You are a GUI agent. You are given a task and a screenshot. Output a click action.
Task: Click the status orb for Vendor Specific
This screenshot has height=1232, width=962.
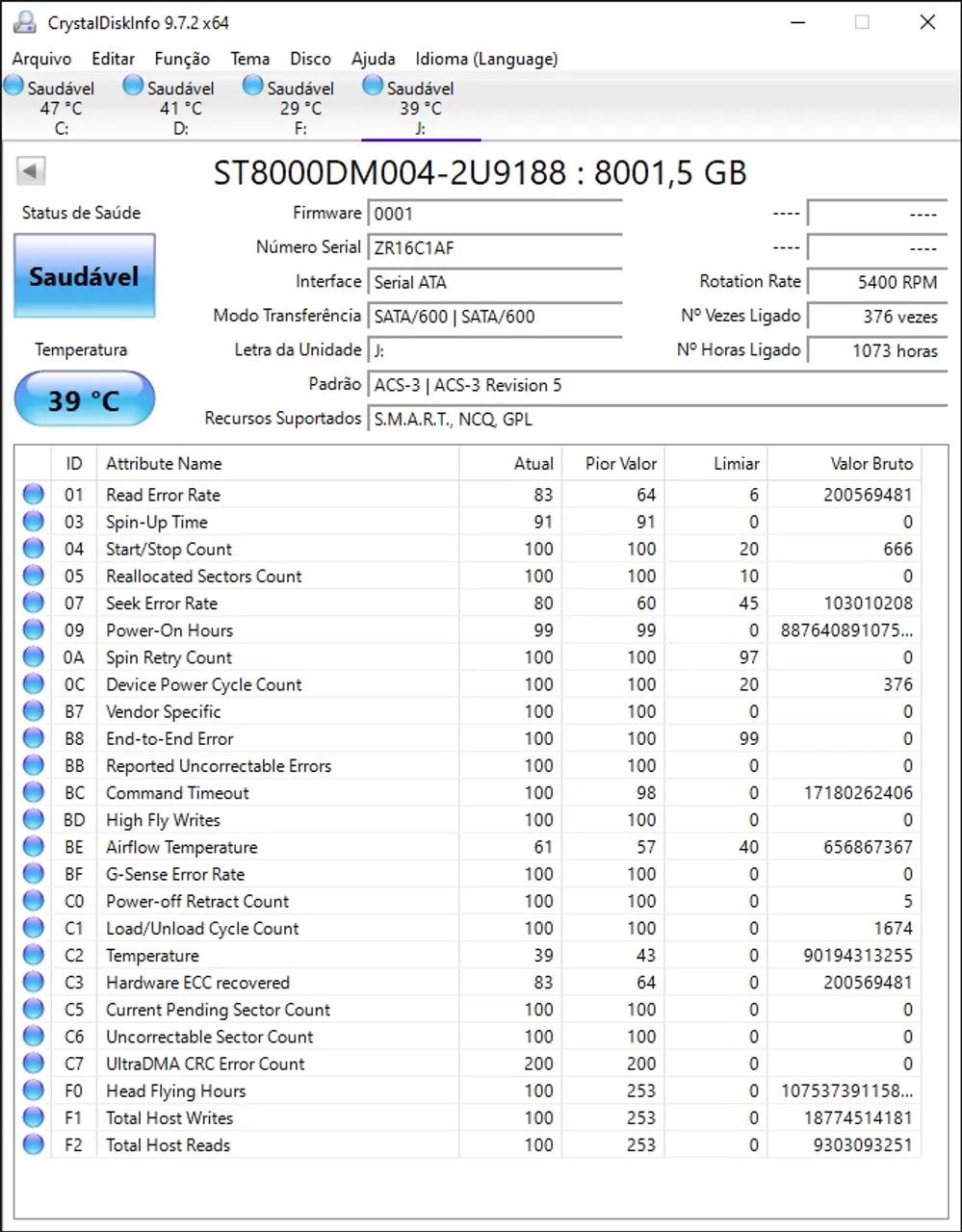[x=34, y=711]
